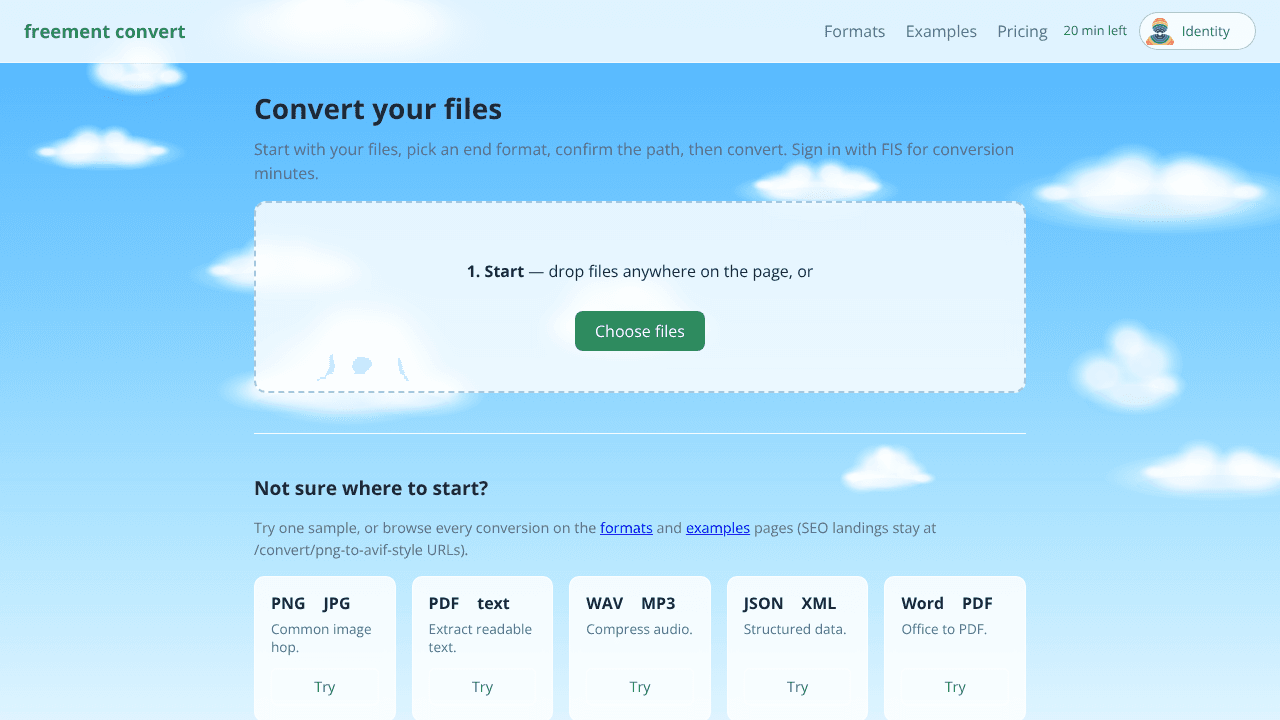The width and height of the screenshot is (1280, 720).
Task: Go to the Pricing page
Action: 1022,31
